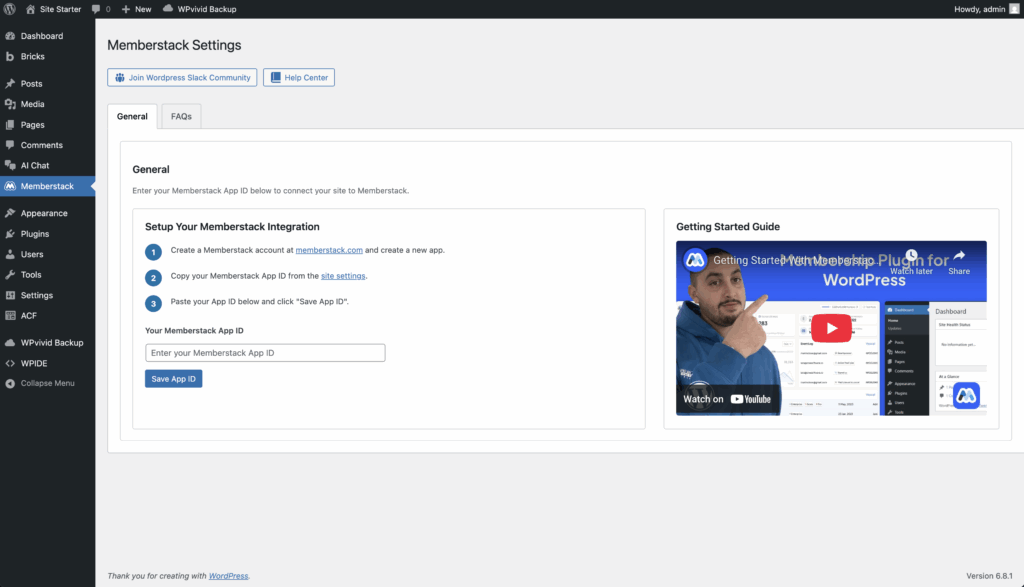Go to Bricks in the sidebar menu
This screenshot has width=1024, height=587.
(x=32, y=57)
